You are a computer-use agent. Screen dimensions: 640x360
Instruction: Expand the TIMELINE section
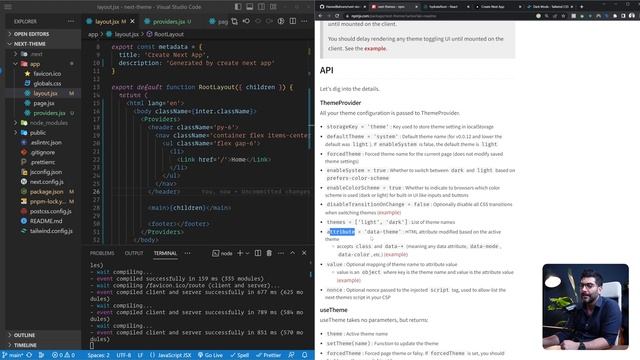[25, 345]
